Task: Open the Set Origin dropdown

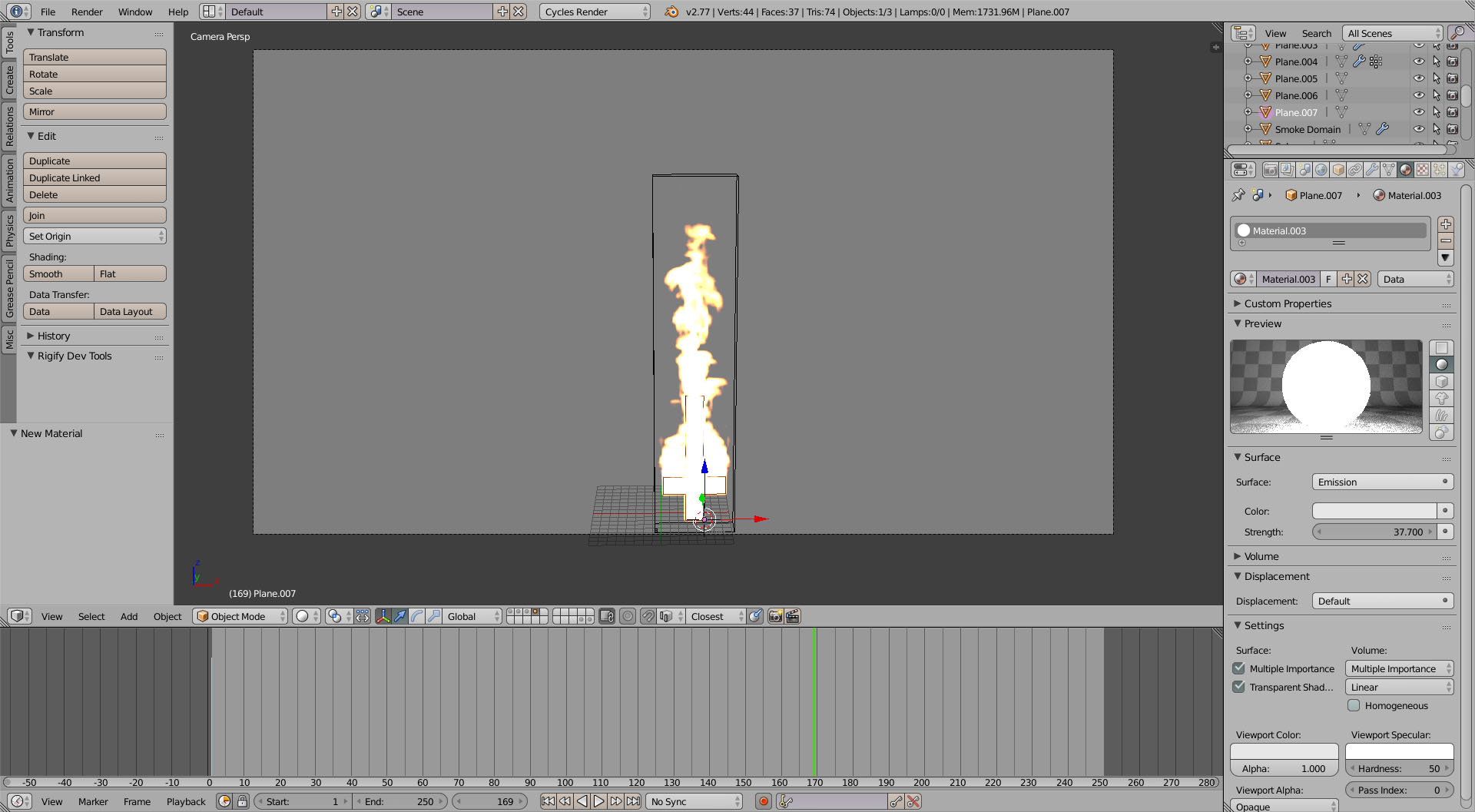Action: [94, 236]
